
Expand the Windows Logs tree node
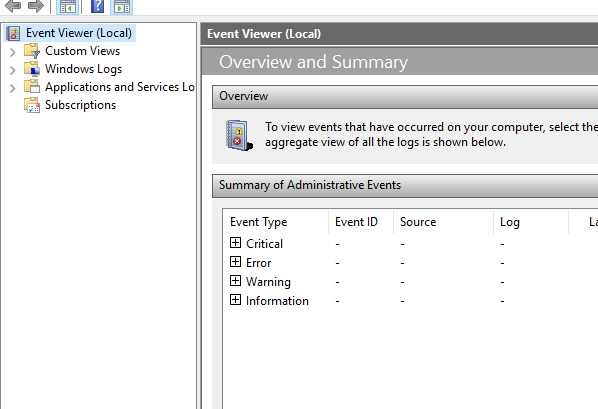point(12,70)
